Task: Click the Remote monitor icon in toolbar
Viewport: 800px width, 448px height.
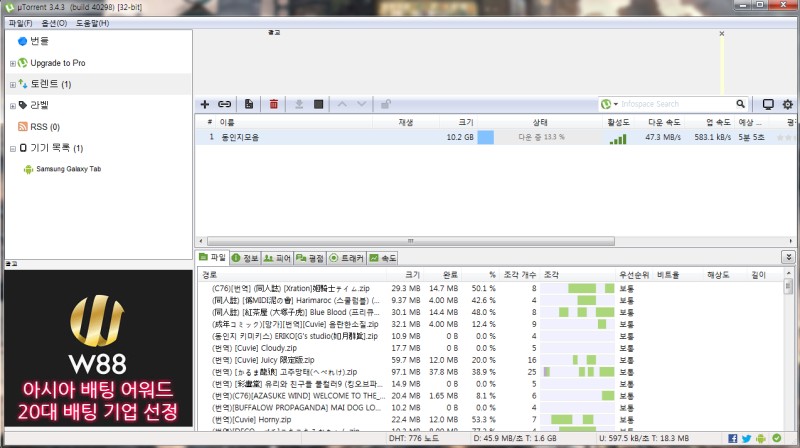Action: [x=768, y=104]
